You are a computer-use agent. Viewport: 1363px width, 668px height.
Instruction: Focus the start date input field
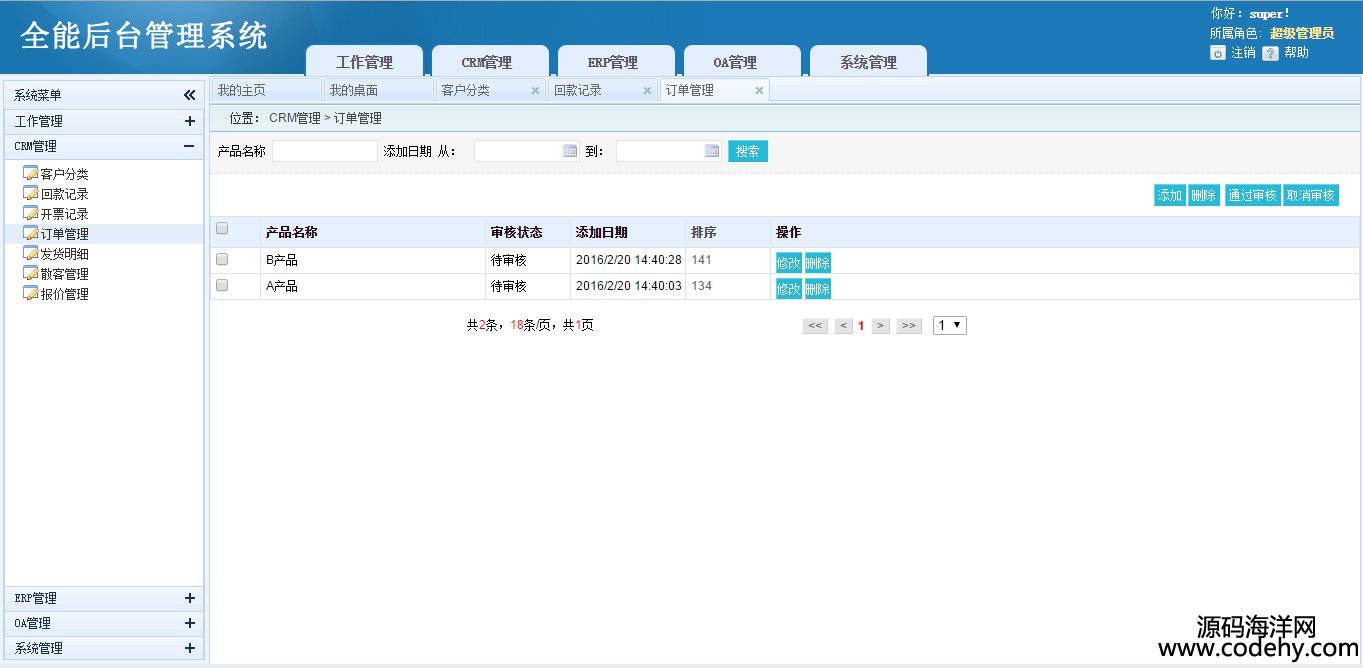click(x=526, y=151)
